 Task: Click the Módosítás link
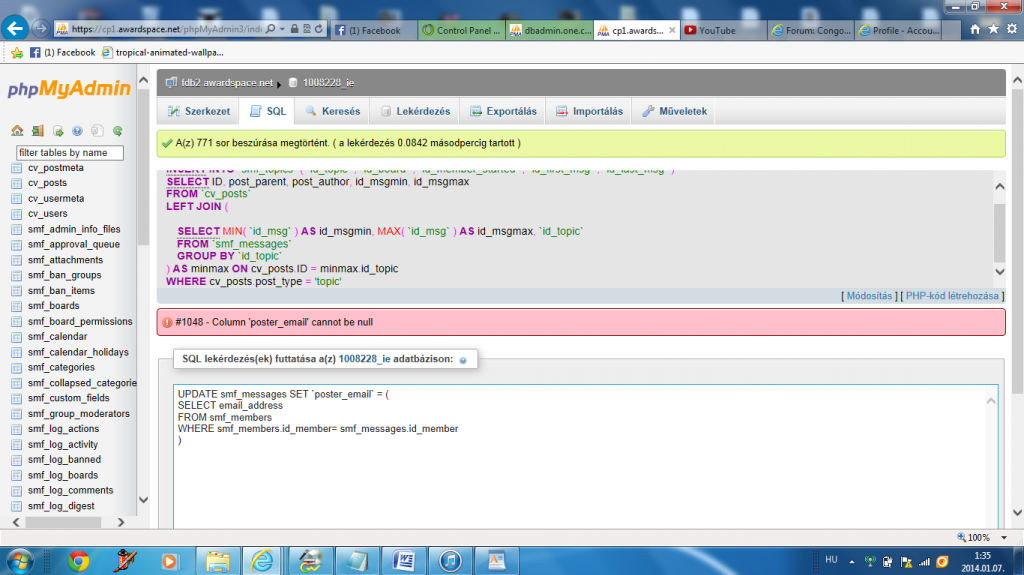point(869,296)
